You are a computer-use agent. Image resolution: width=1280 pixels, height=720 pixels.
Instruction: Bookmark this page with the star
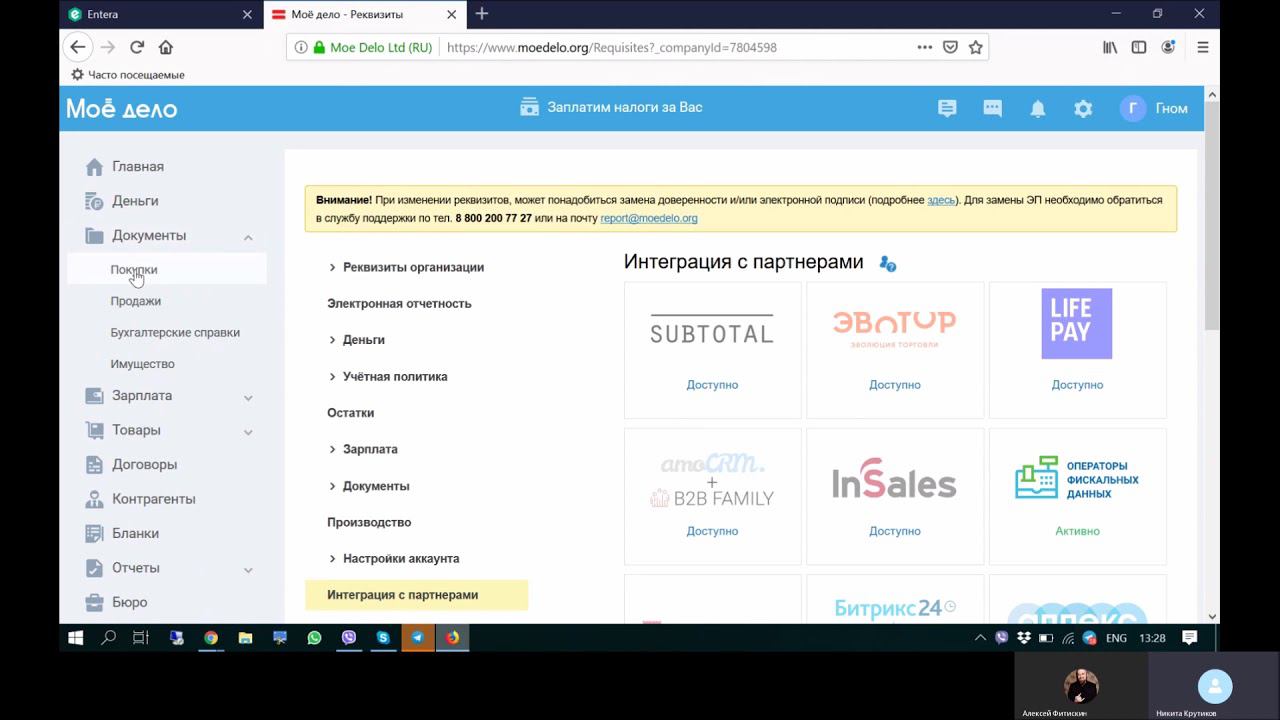[975, 47]
